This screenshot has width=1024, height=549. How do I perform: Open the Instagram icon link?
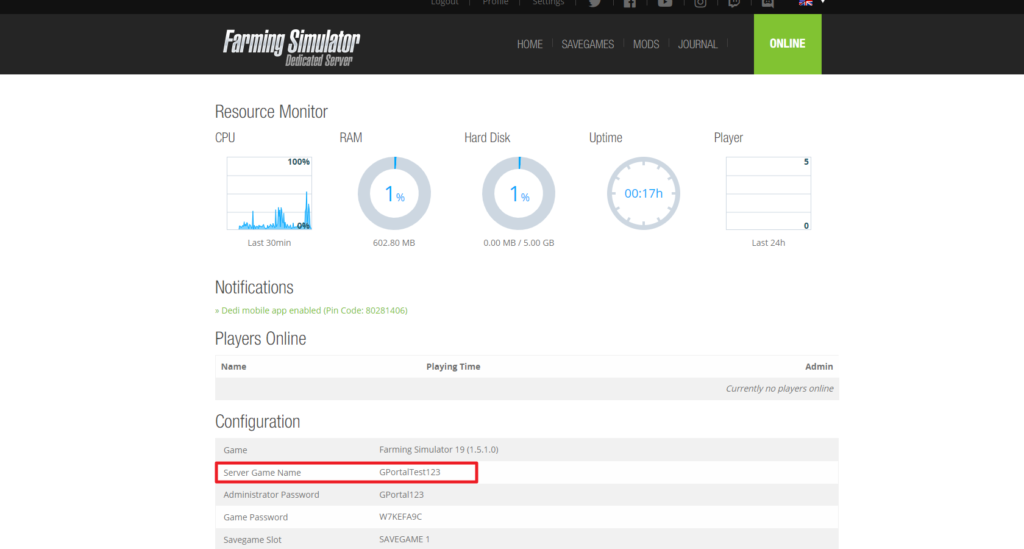click(x=700, y=3)
